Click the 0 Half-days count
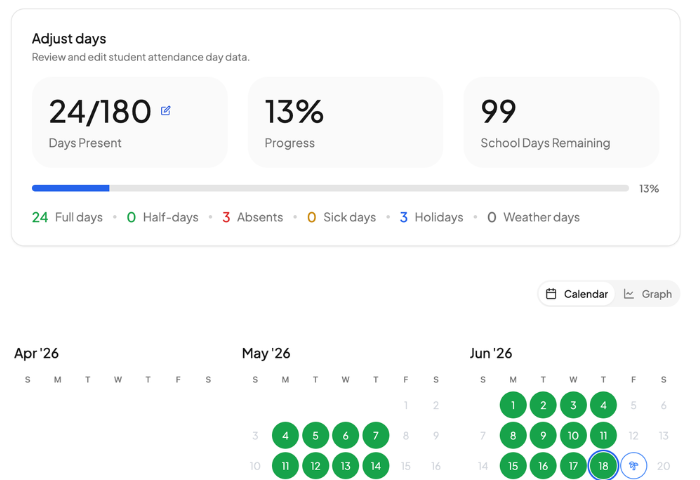This screenshot has width=700, height=480. tap(162, 217)
